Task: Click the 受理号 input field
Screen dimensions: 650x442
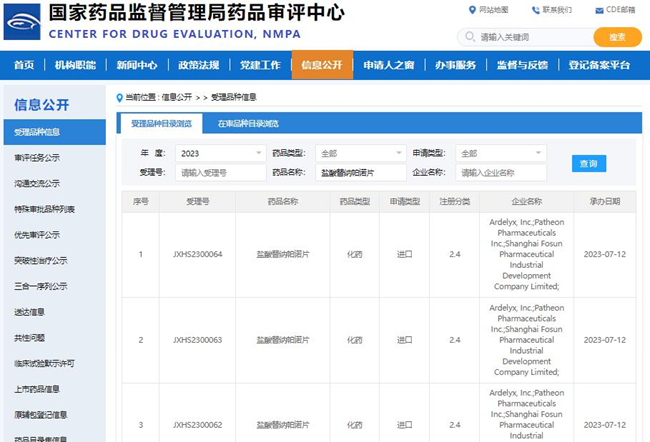Action: pos(219,173)
